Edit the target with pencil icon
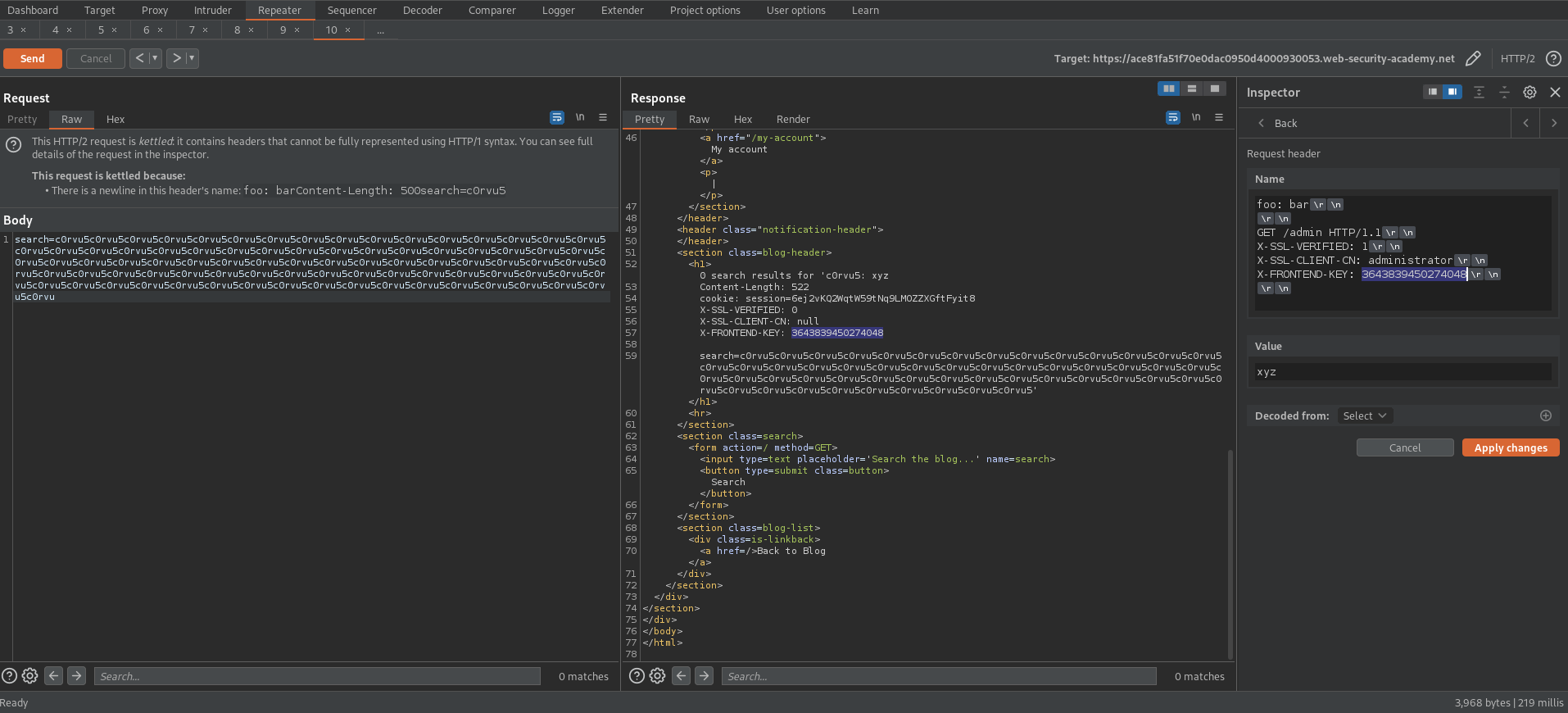Image resolution: width=1568 pixels, height=713 pixels. (1473, 58)
